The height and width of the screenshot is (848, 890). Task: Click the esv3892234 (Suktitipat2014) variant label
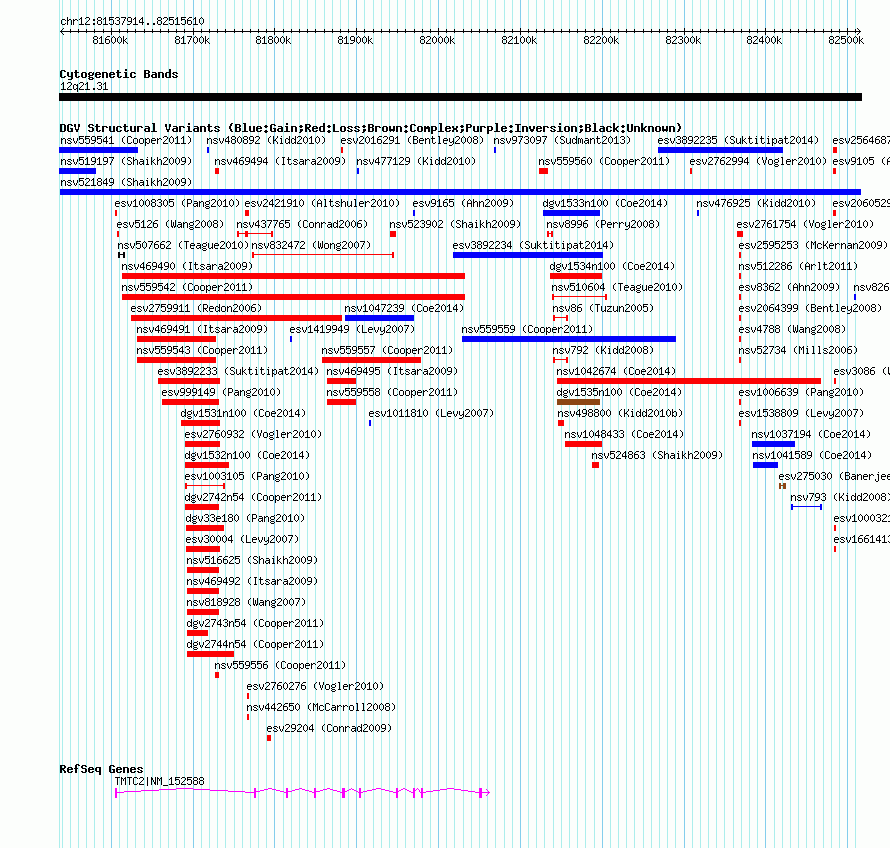[x=533, y=245]
